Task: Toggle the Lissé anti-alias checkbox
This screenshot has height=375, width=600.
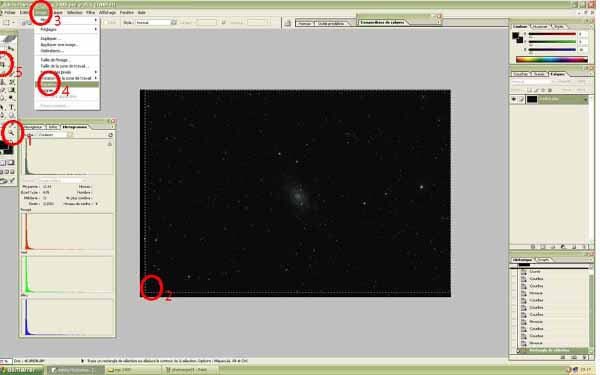Action: point(105,23)
